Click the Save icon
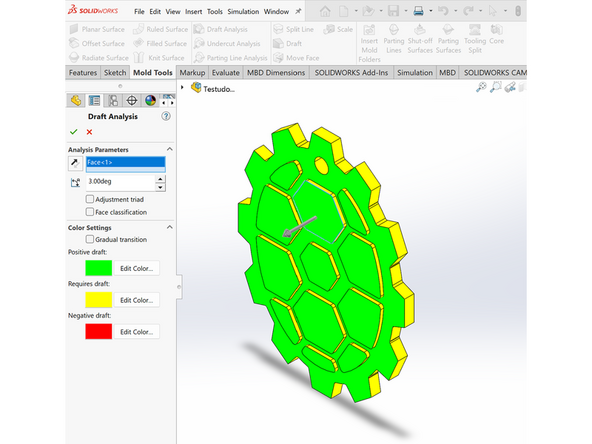 393,11
